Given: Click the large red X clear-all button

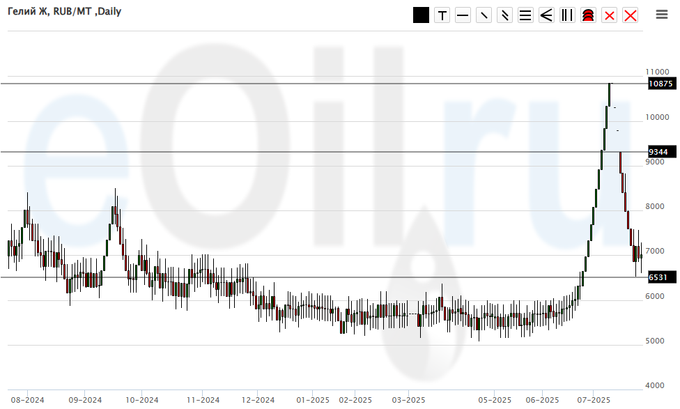Looking at the screenshot, I should 630,15.
